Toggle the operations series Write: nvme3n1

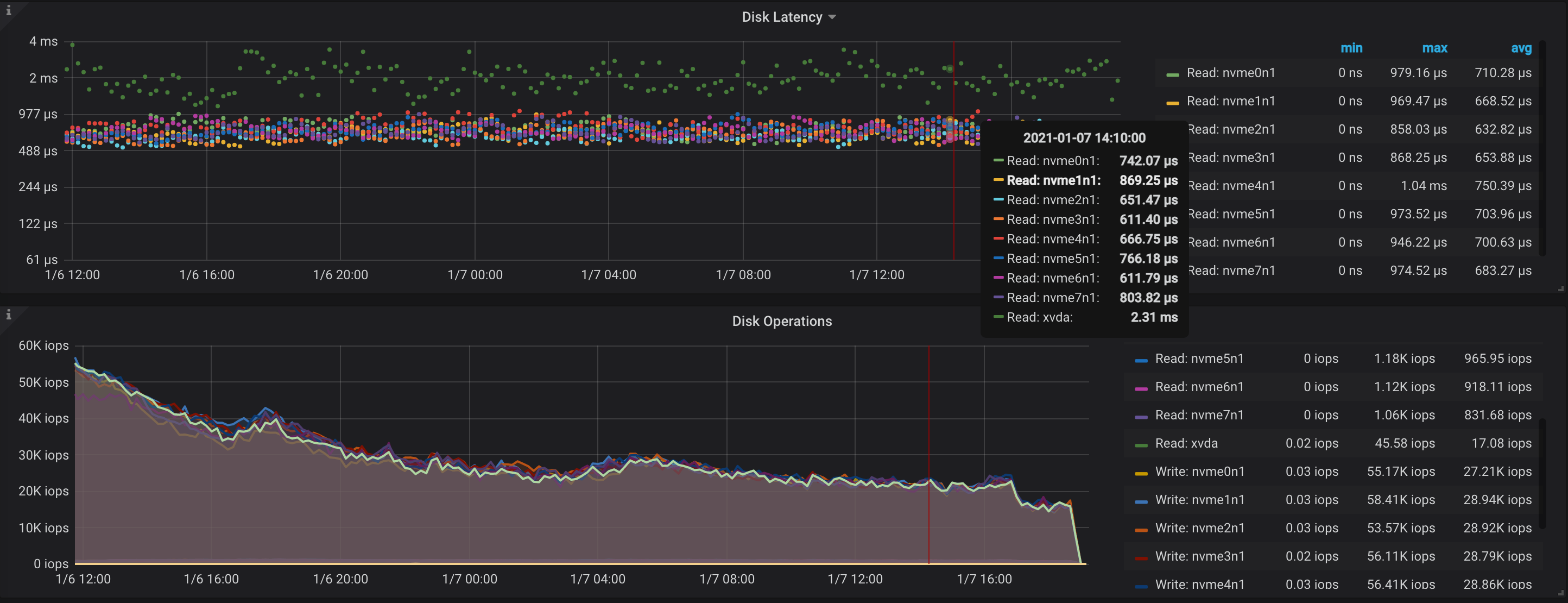point(1200,556)
